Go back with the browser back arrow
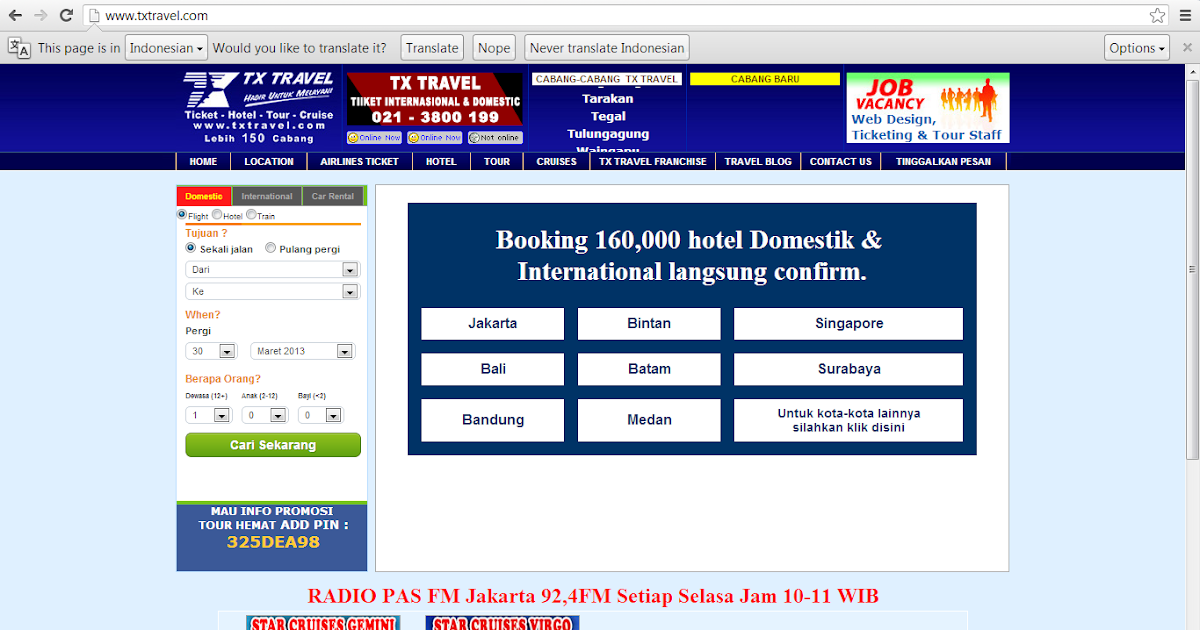1200x630 pixels. coord(15,16)
